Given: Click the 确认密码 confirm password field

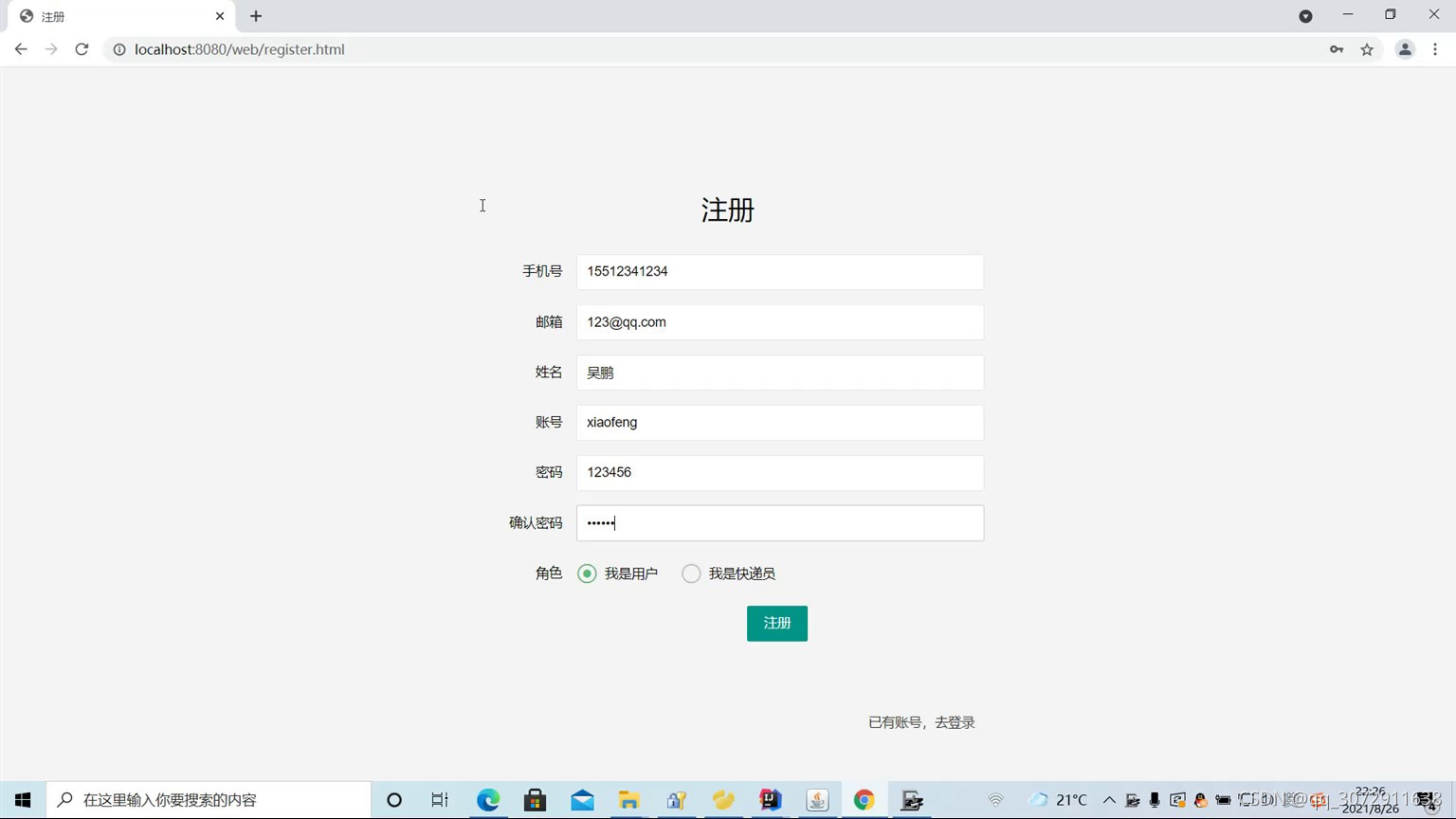Looking at the screenshot, I should pyautogui.click(x=780, y=523).
